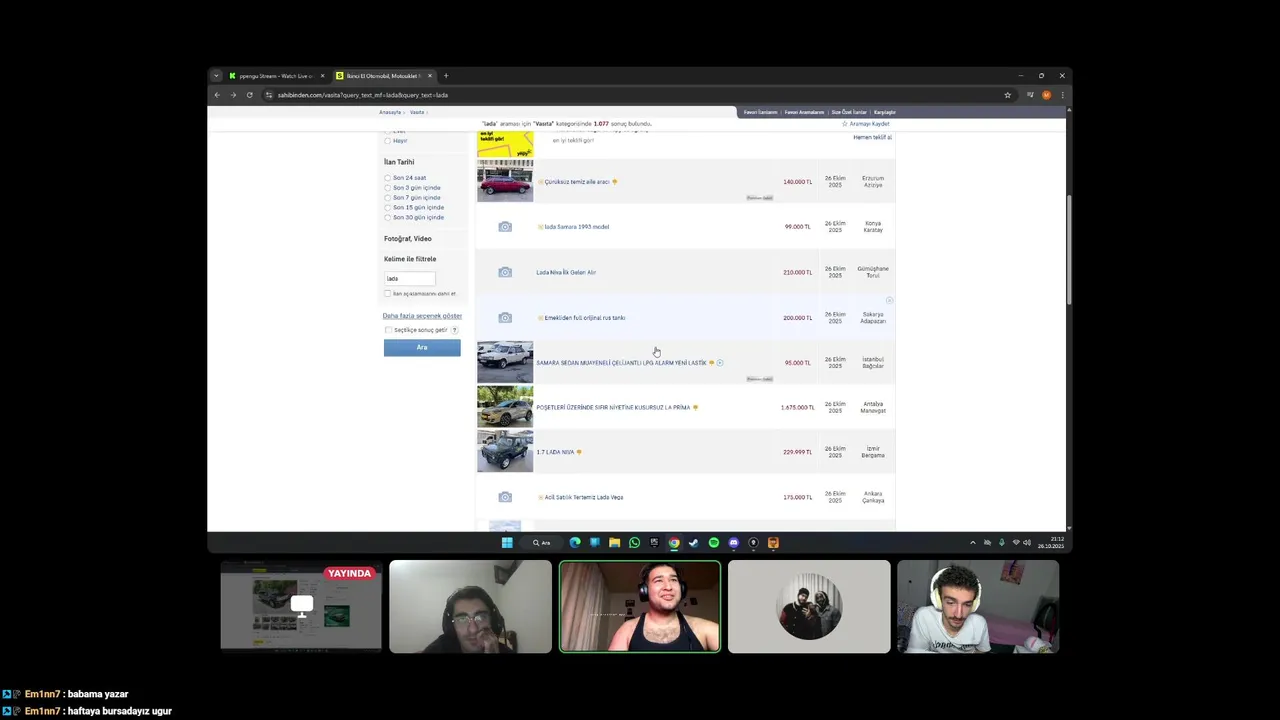Click Aramayı Kaydet to save search

866,124
